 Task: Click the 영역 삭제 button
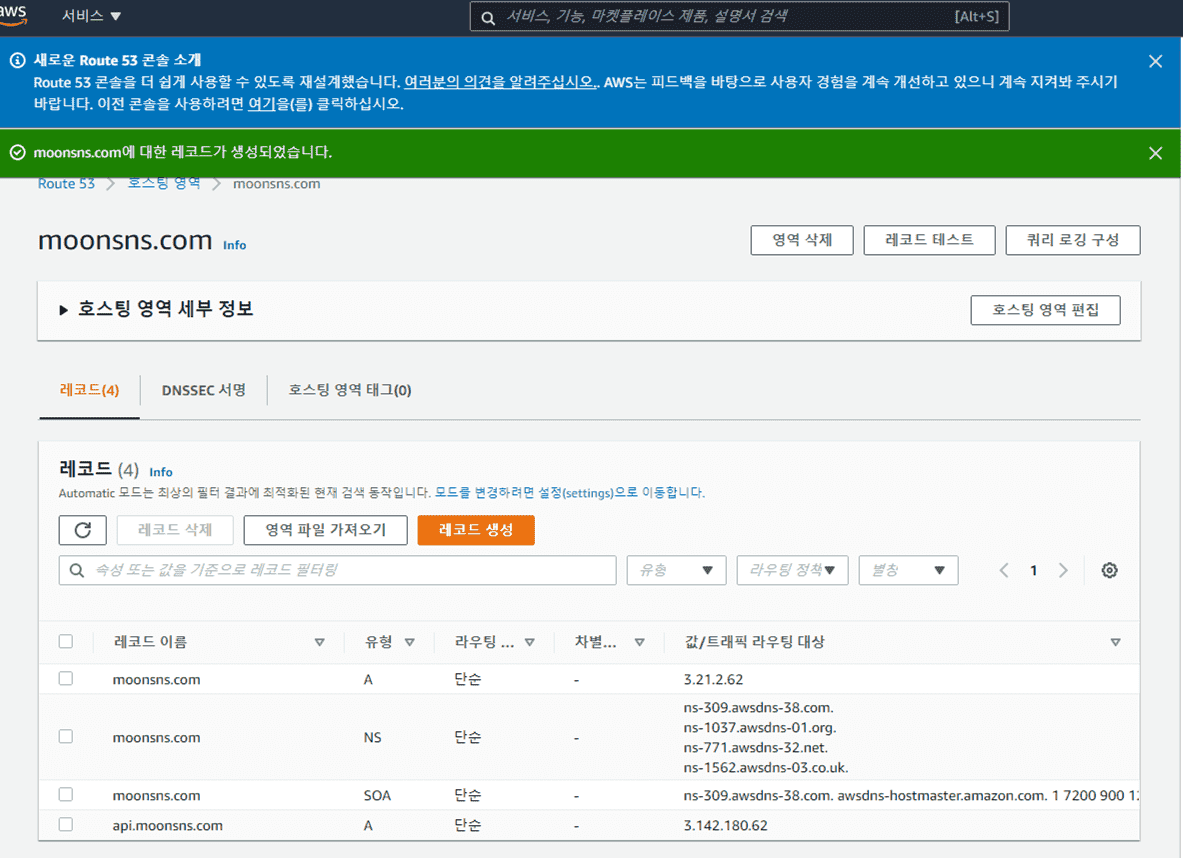(802, 240)
